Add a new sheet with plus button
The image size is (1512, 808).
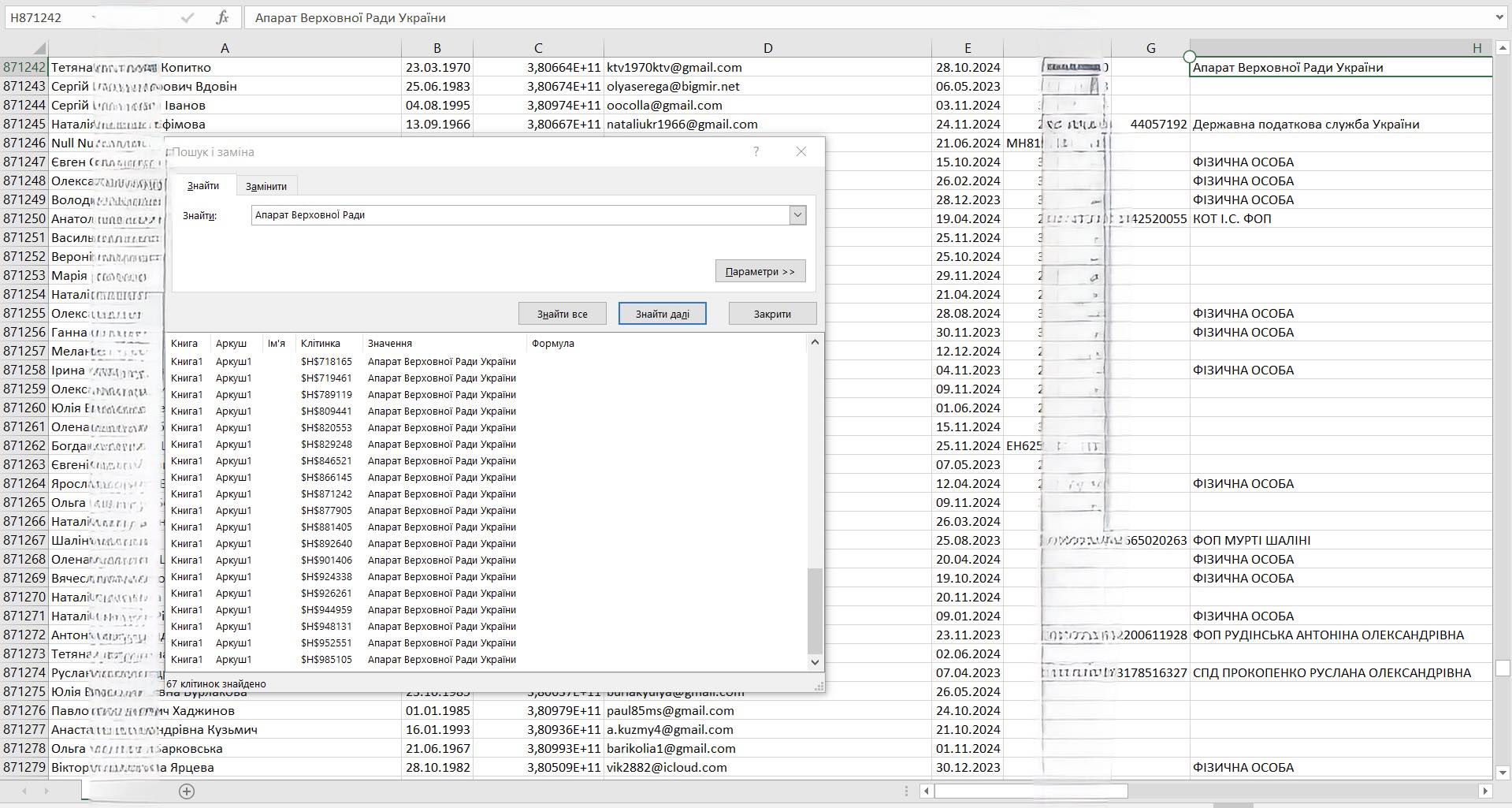click(x=187, y=791)
